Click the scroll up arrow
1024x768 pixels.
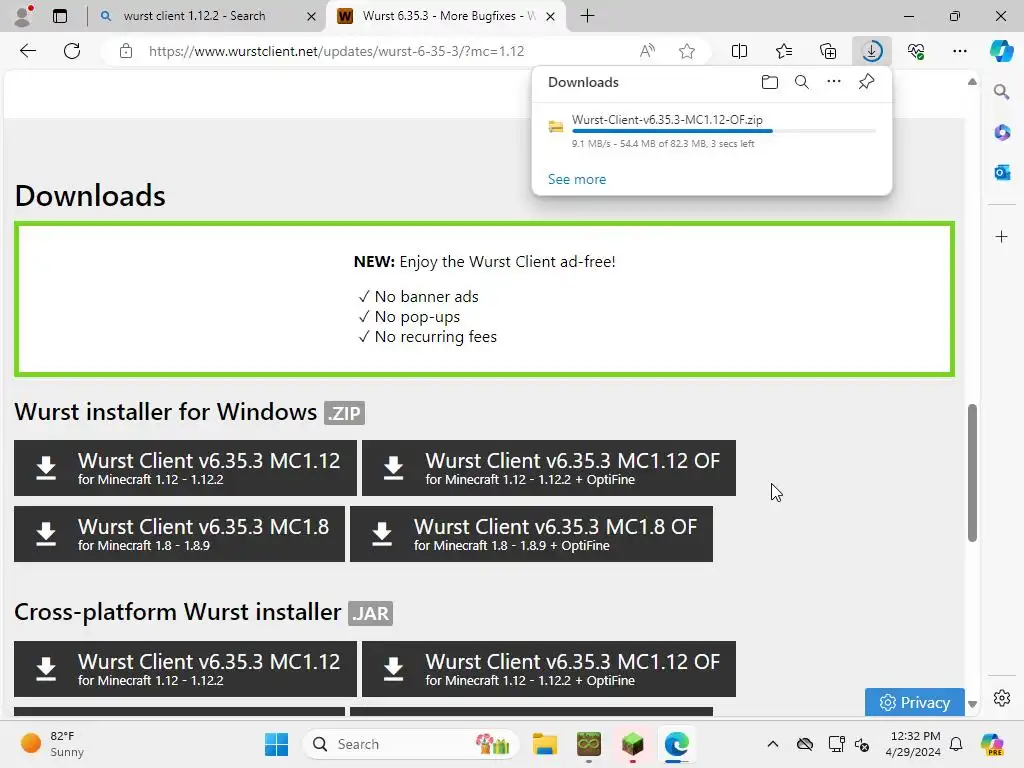tap(972, 82)
